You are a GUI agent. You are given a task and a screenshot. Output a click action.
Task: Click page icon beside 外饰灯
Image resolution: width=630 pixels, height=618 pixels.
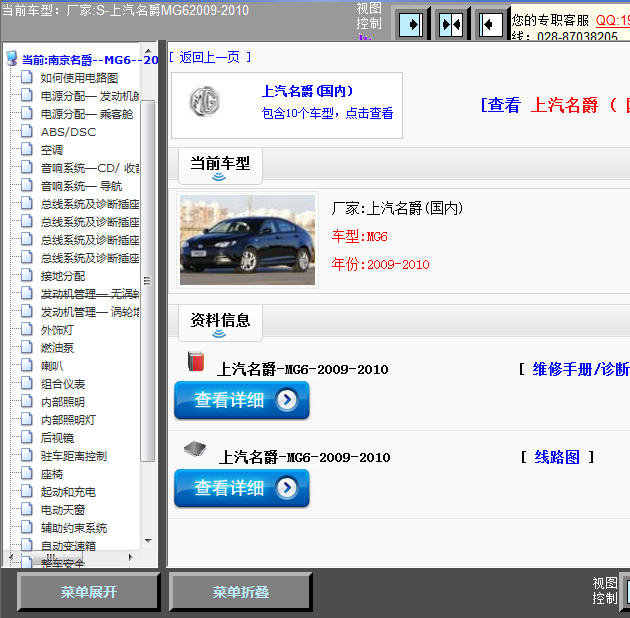coord(27,329)
